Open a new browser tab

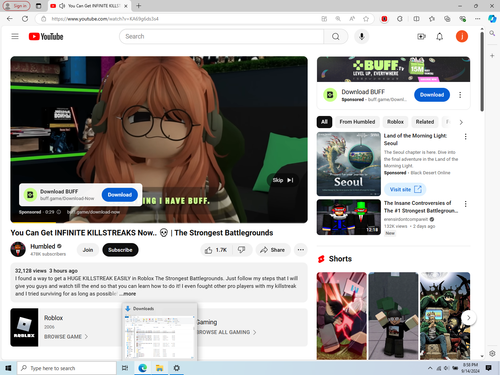pos(139,6)
